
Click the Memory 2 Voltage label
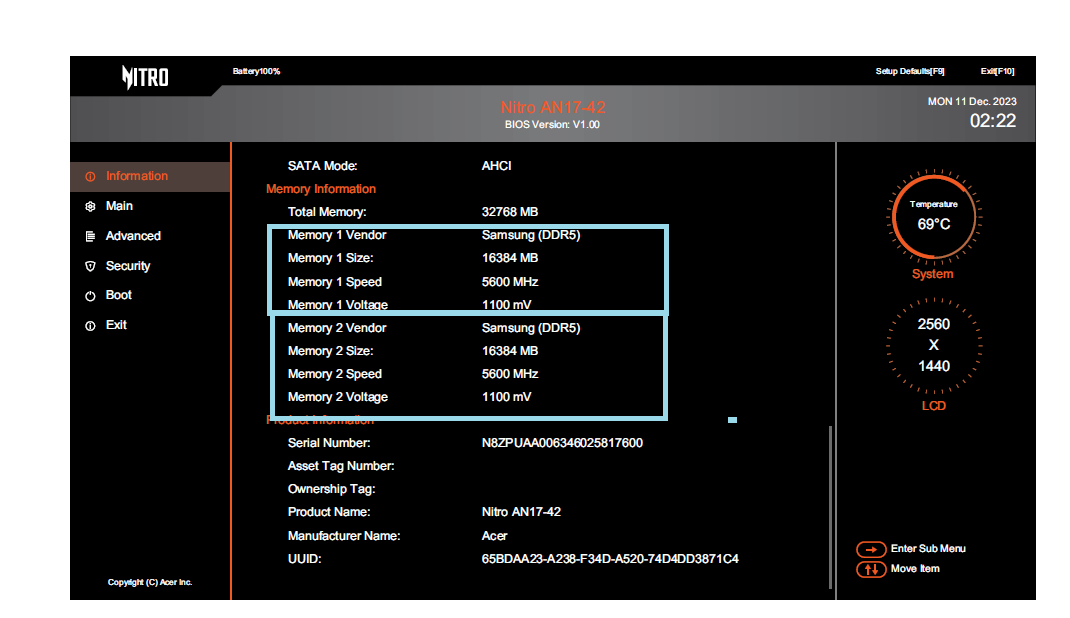tap(338, 397)
